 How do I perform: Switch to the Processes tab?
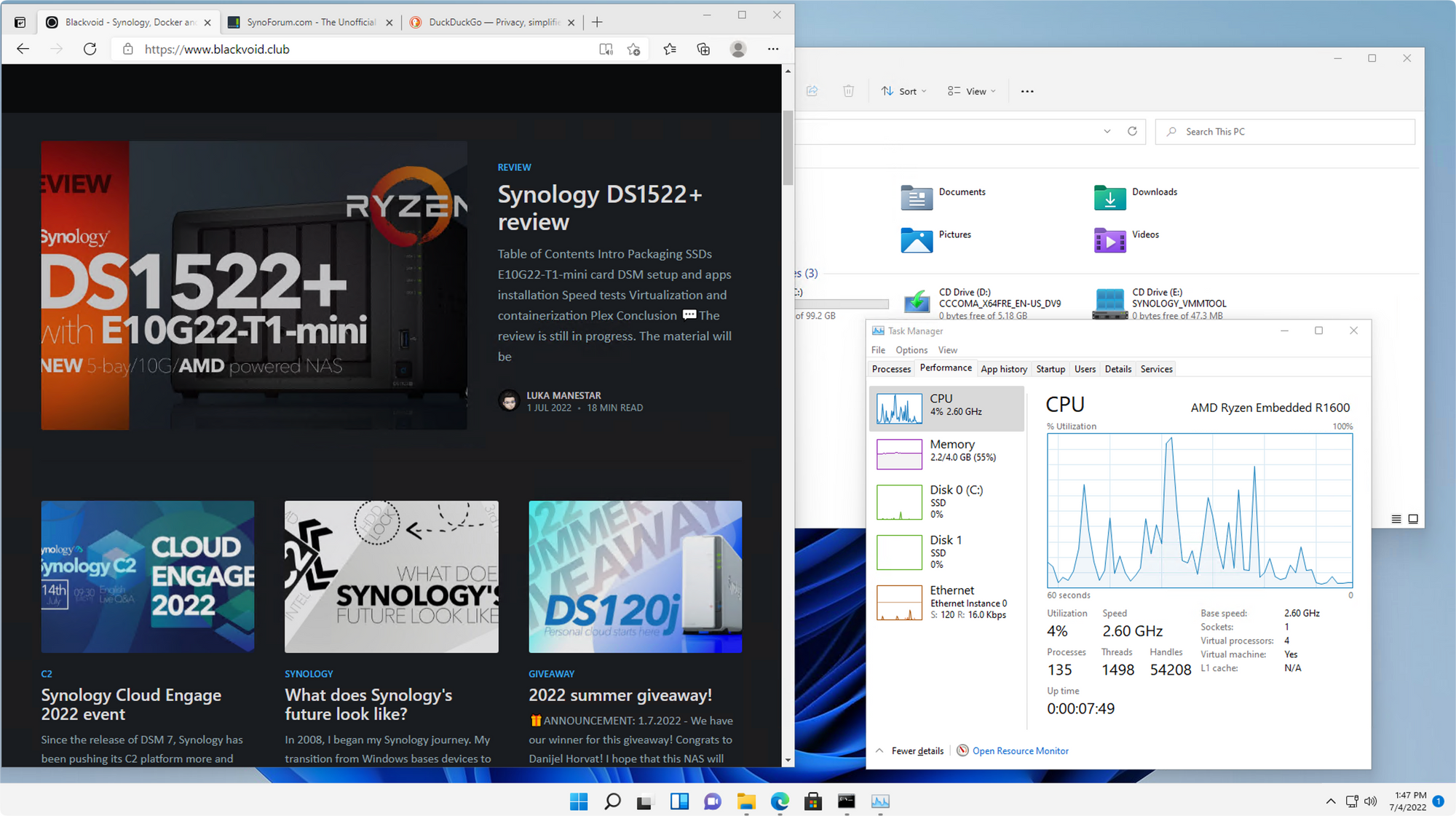[x=891, y=369]
